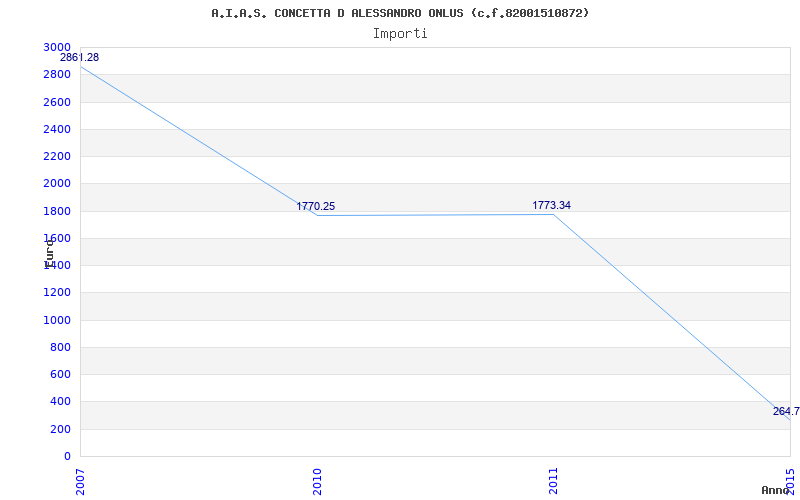Viewport: 800px width, 500px height.
Task: Click the Euro y-axis title
Action: click(x=49, y=253)
